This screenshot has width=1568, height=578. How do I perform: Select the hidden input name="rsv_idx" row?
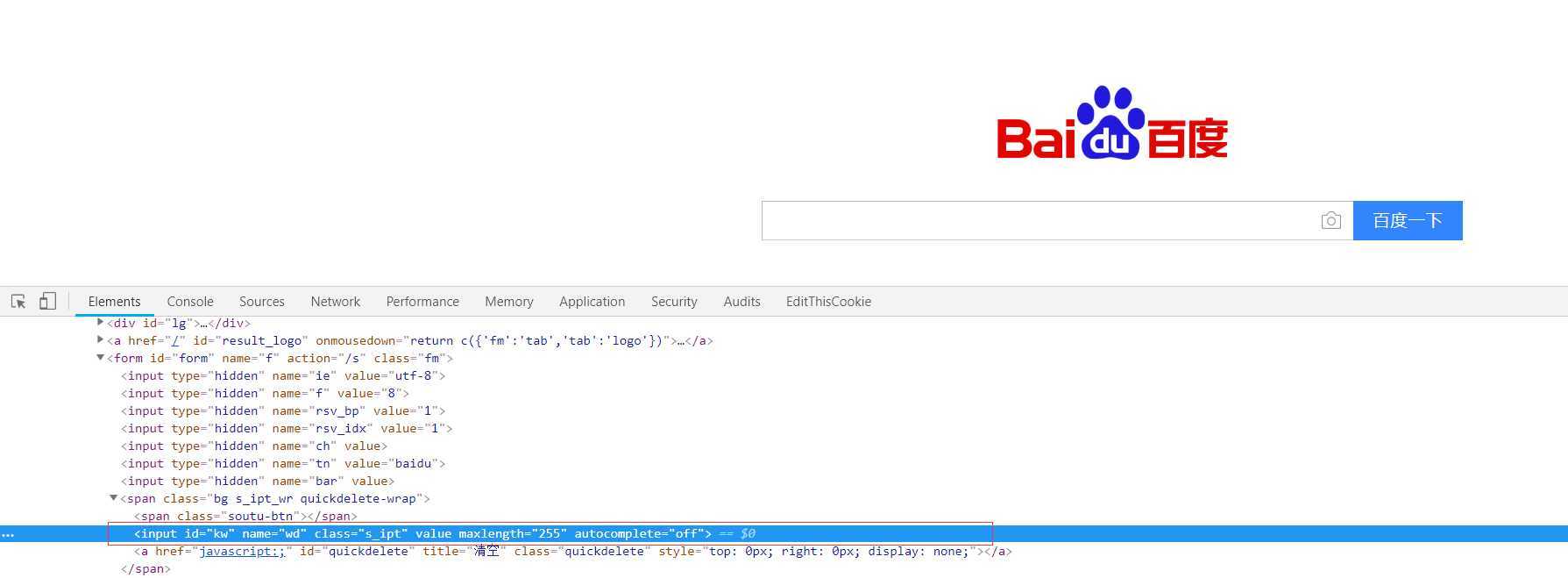pyautogui.click(x=287, y=428)
